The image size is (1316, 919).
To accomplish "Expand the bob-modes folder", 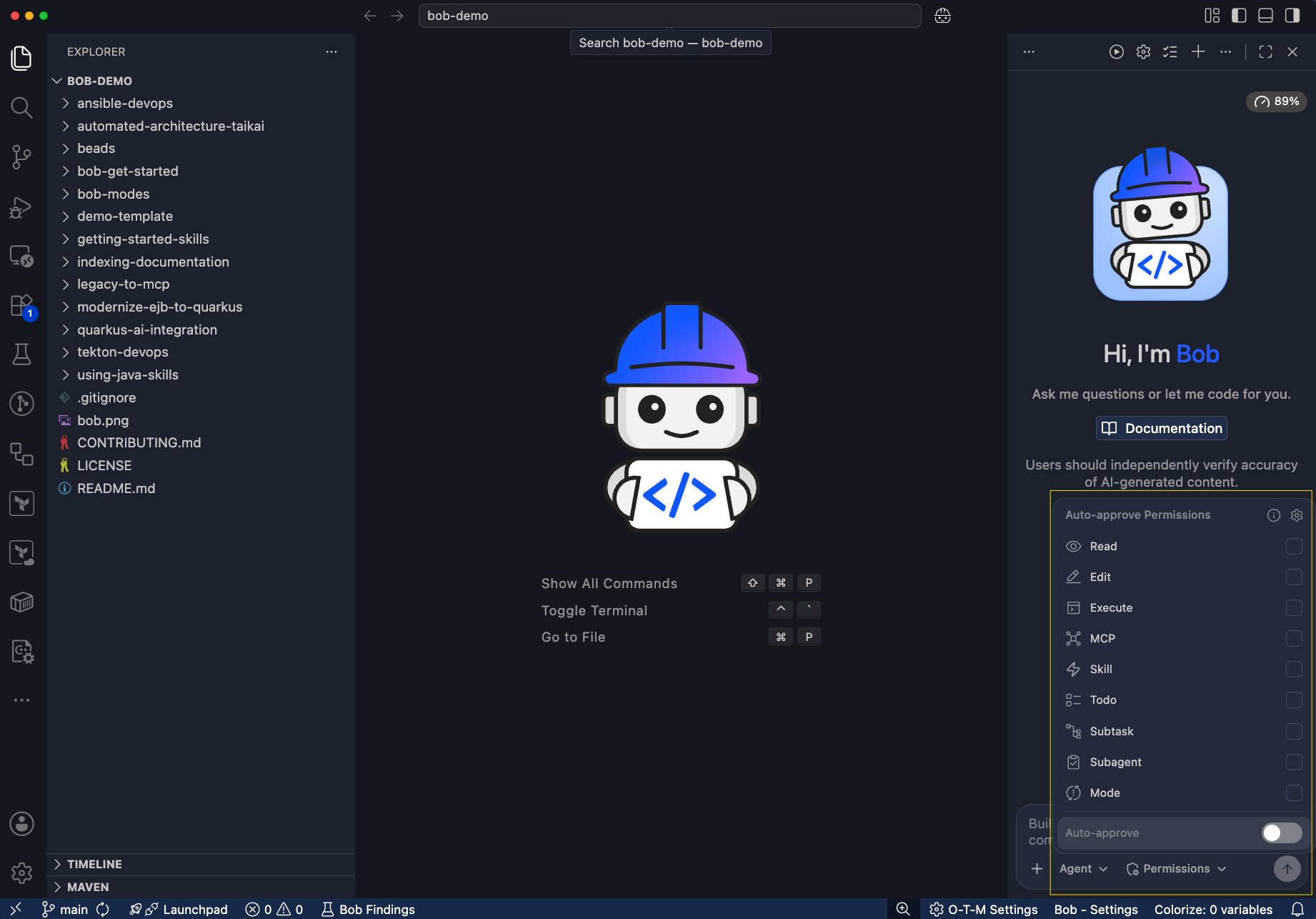I will click(x=201, y=194).
